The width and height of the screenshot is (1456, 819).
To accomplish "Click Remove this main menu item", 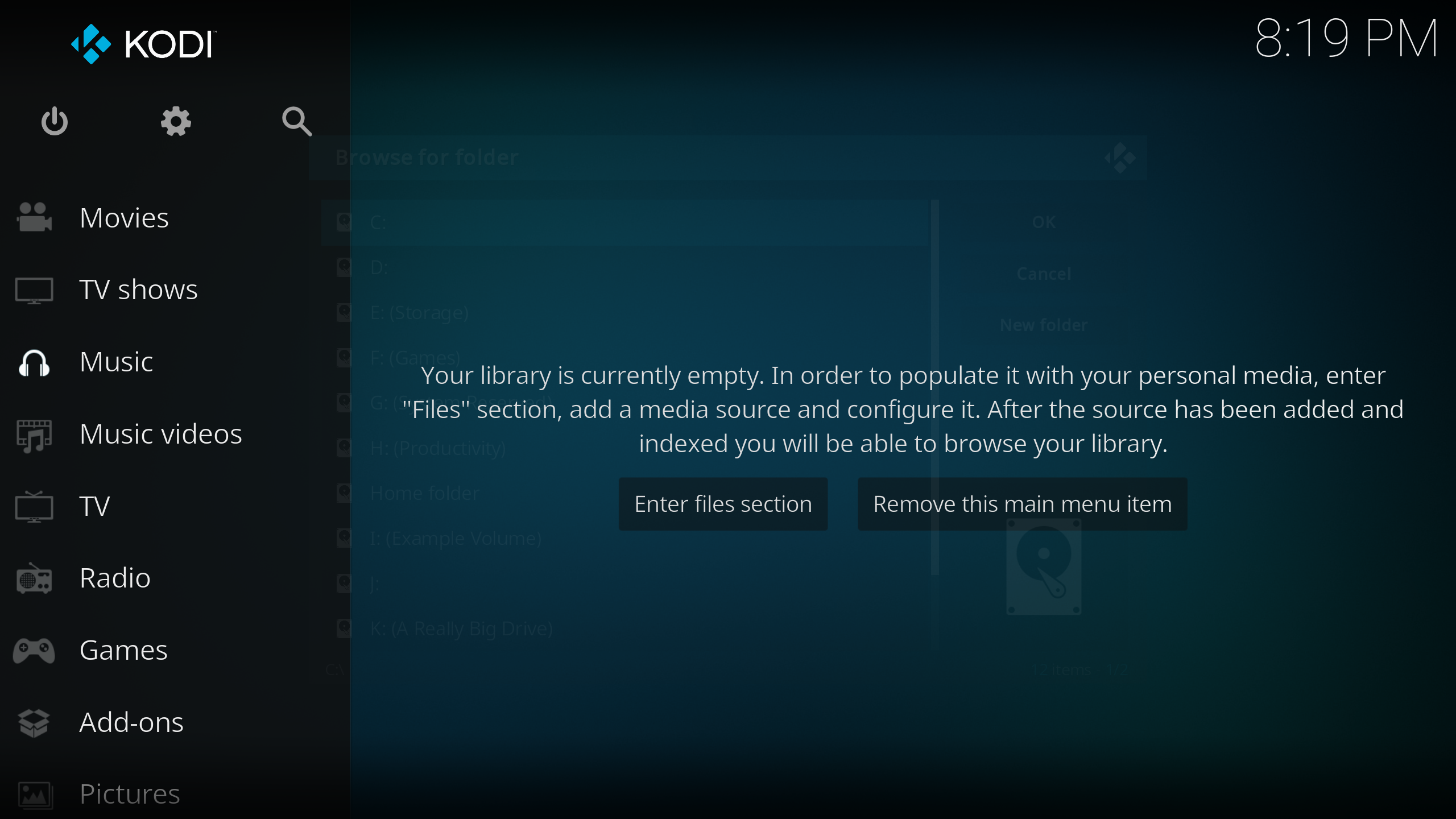I will pyautogui.click(x=1022, y=504).
